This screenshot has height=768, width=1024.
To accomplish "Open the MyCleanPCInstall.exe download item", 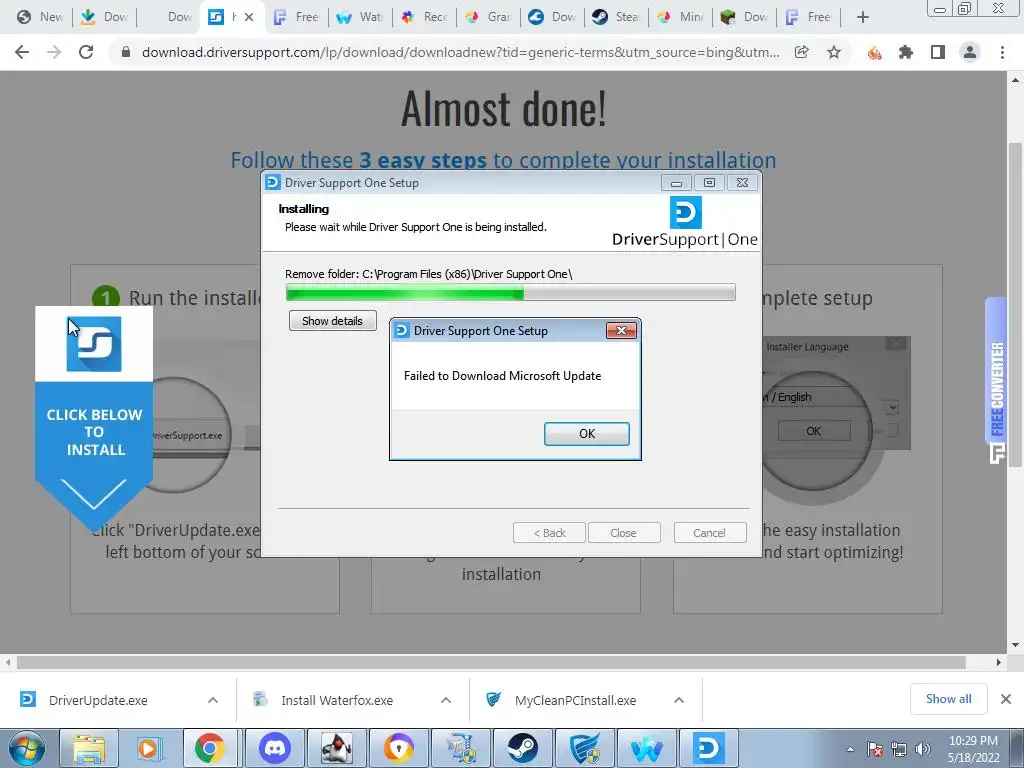I will point(575,700).
